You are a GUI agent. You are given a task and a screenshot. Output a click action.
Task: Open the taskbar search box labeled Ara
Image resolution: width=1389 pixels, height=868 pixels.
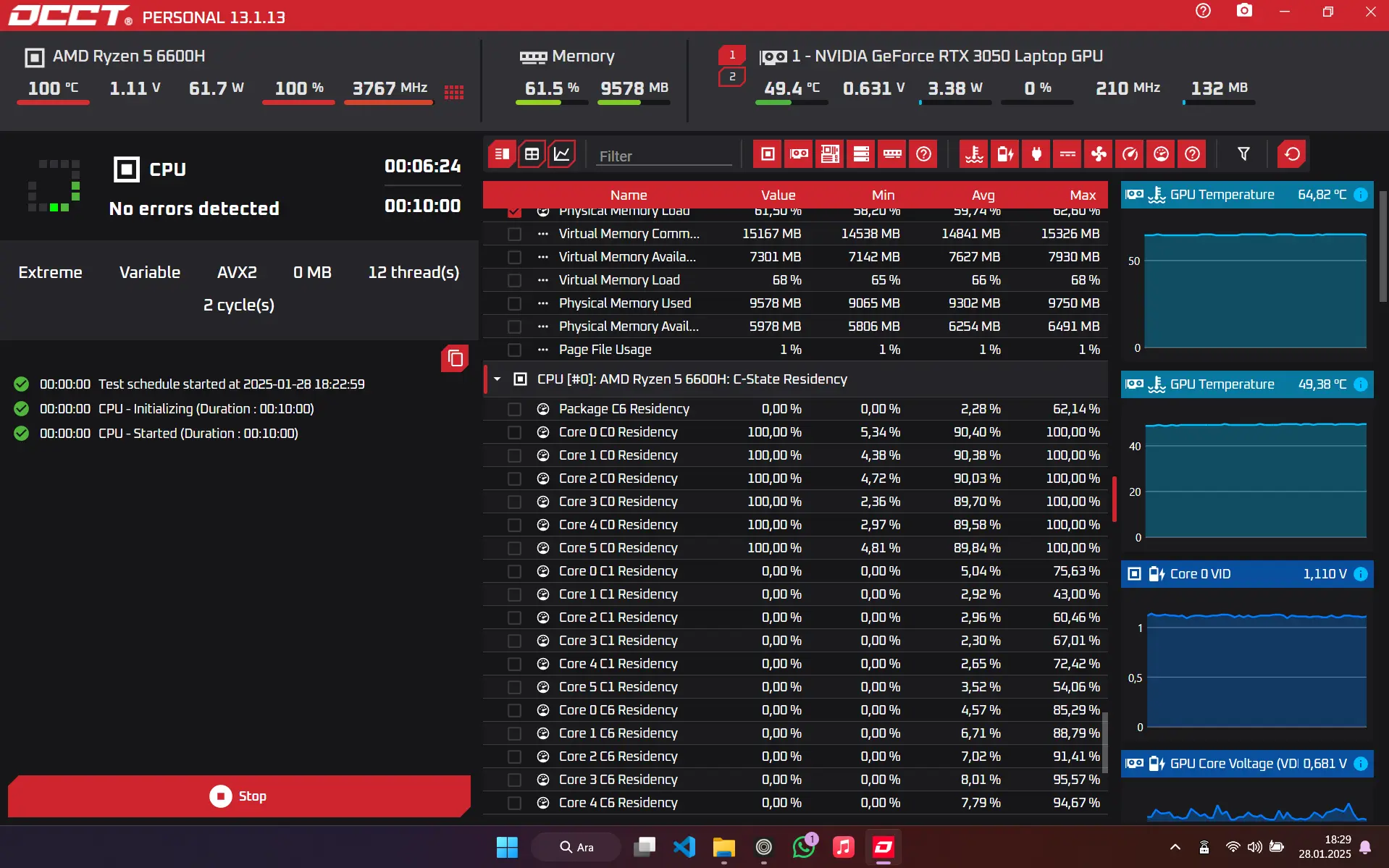(x=576, y=847)
